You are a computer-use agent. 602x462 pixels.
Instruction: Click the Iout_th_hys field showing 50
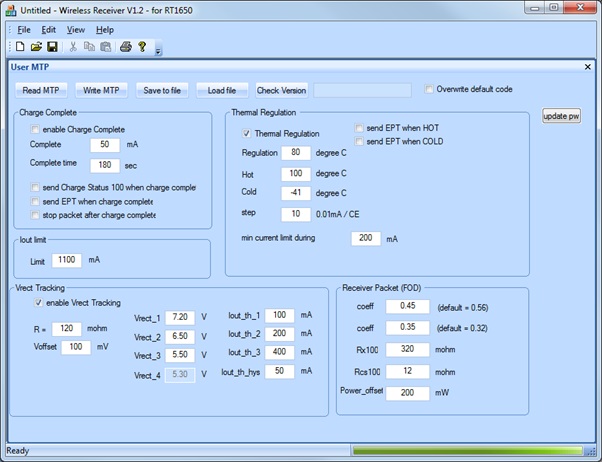tap(280, 371)
